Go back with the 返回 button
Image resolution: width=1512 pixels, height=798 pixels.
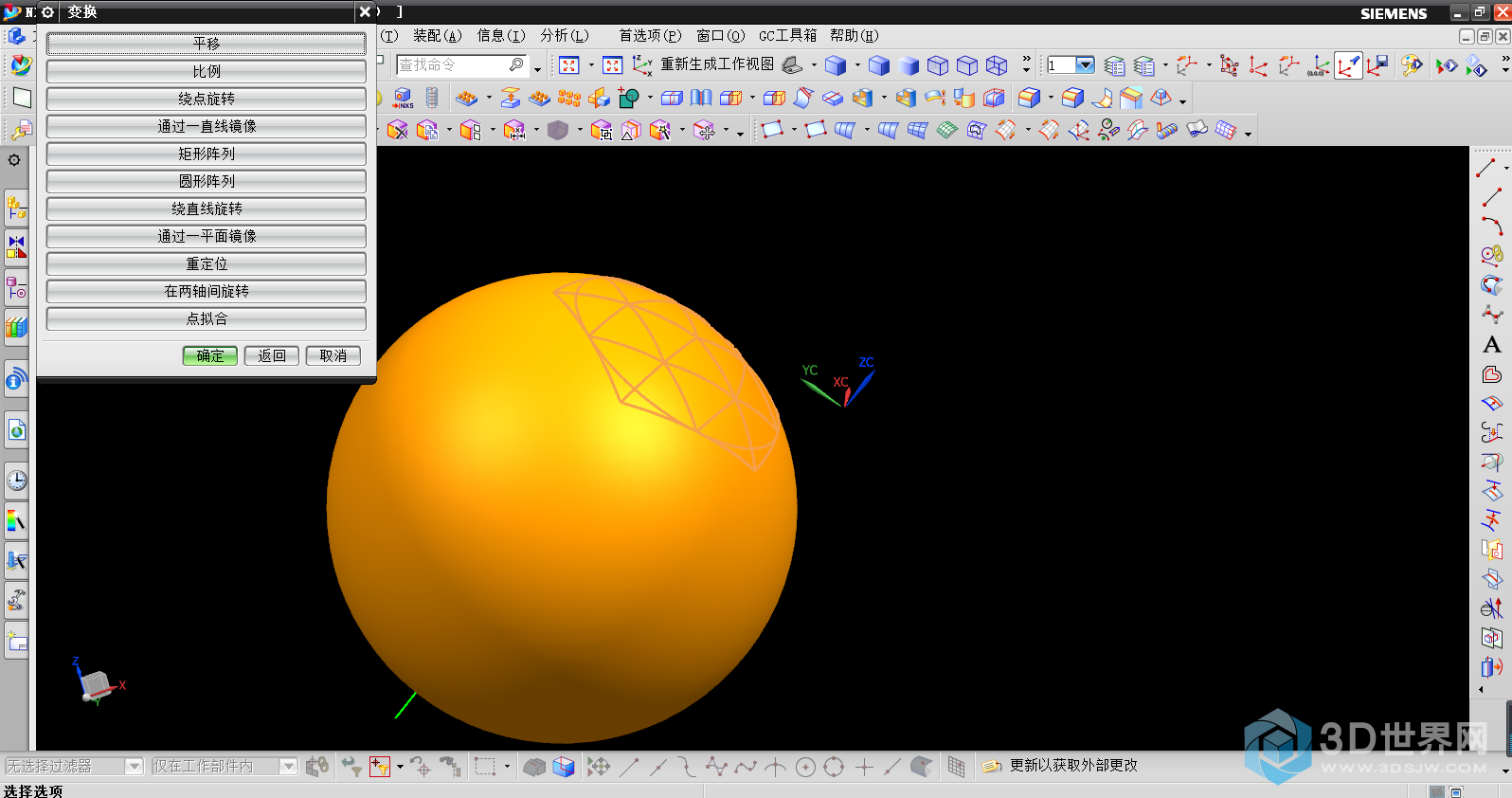pyautogui.click(x=272, y=355)
